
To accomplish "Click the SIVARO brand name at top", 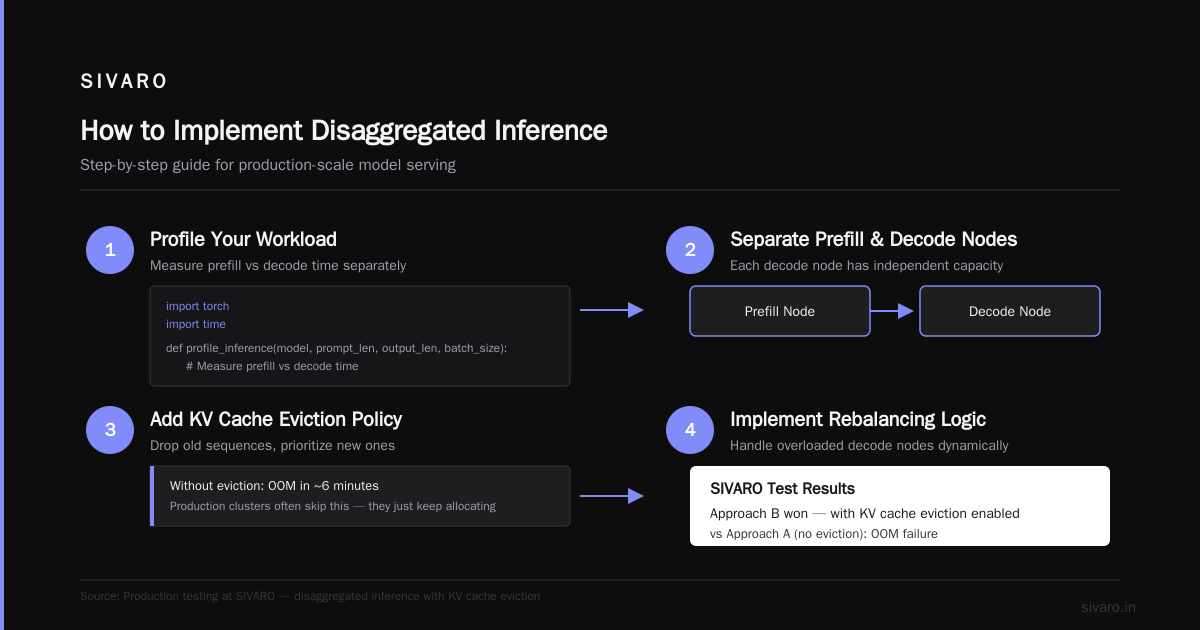I will [x=124, y=82].
